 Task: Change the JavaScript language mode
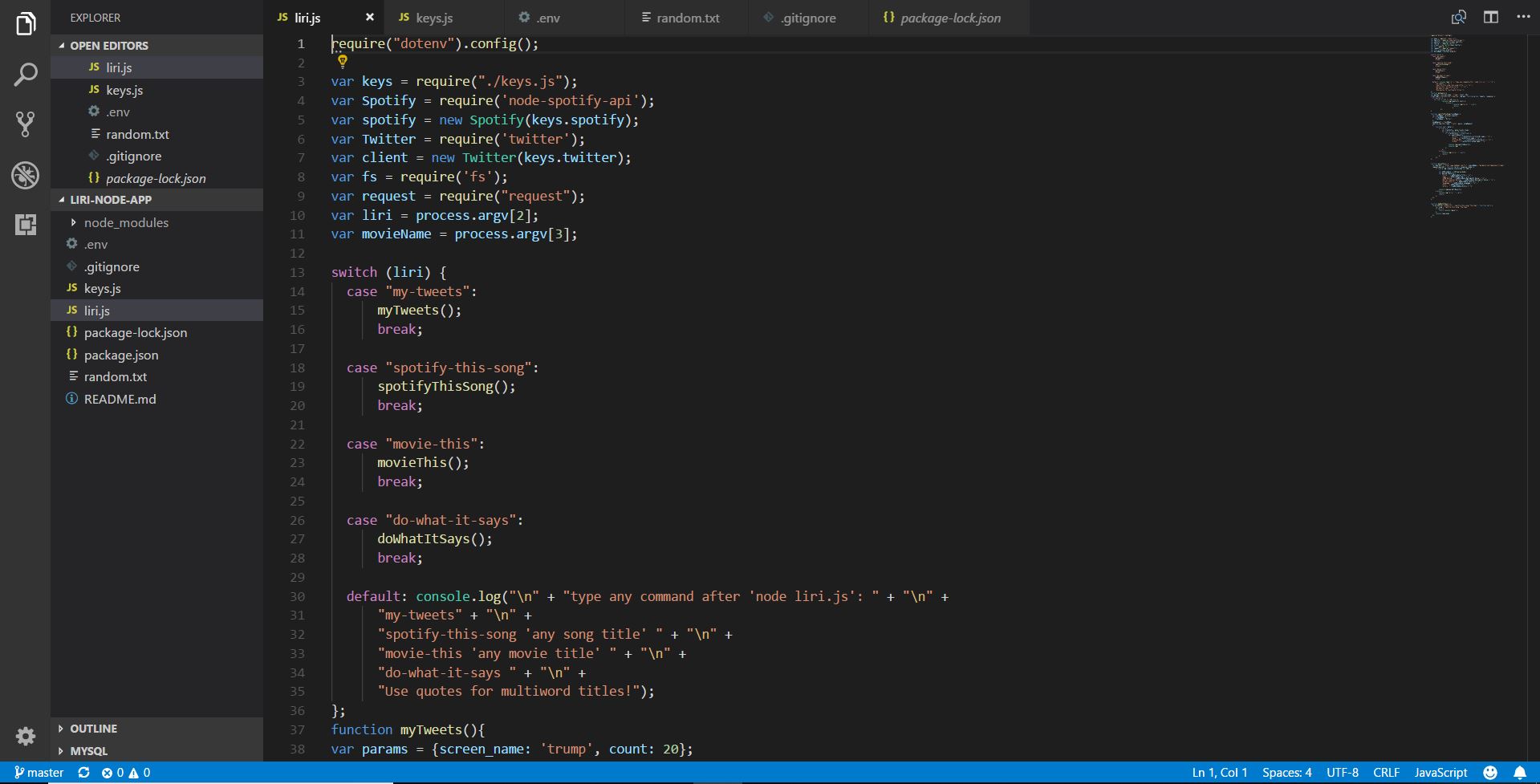coord(1440,772)
